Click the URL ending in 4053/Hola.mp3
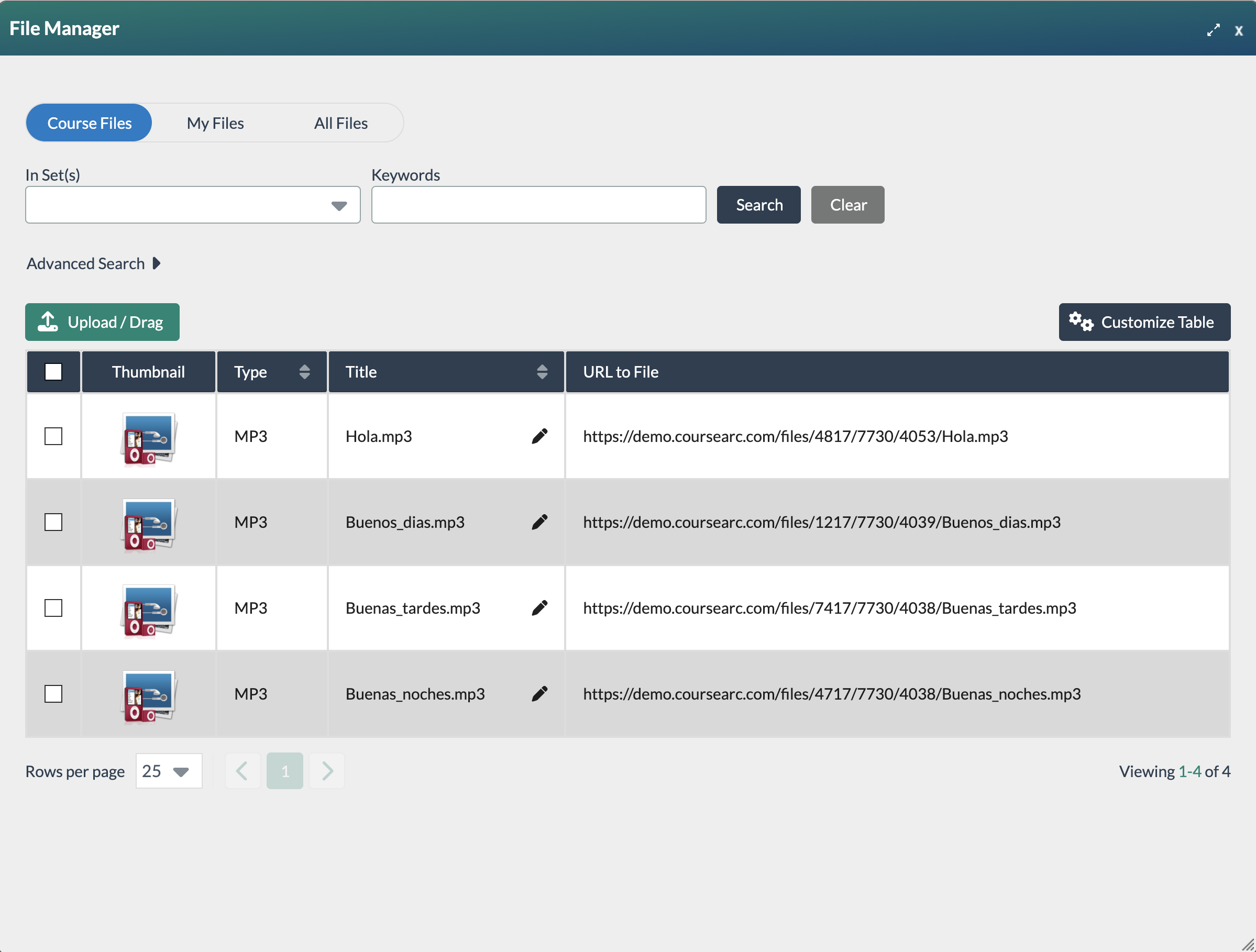The width and height of the screenshot is (1256, 952). point(796,436)
